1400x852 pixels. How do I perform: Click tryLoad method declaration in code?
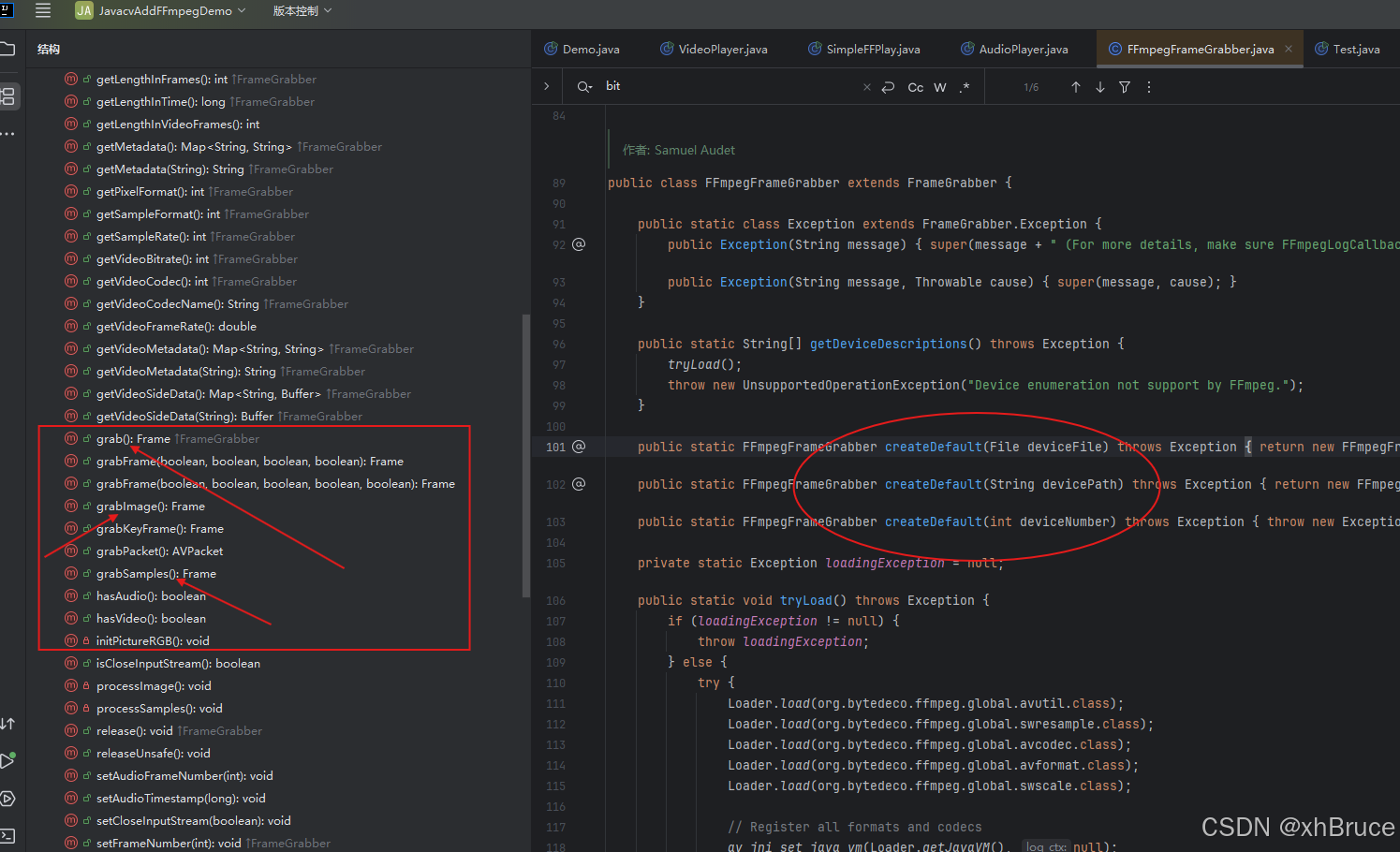[806, 600]
